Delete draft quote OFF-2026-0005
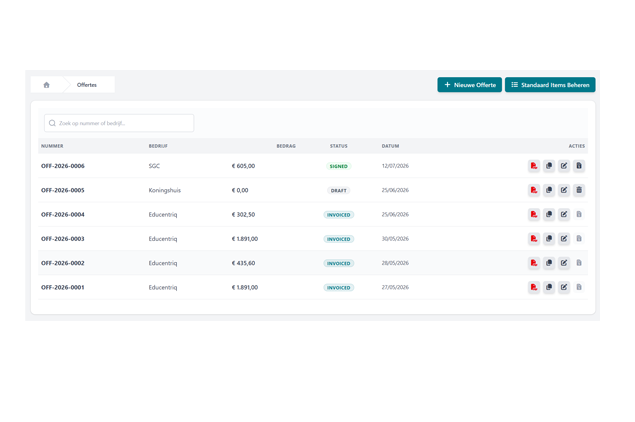635x422 pixels. pyautogui.click(x=579, y=190)
